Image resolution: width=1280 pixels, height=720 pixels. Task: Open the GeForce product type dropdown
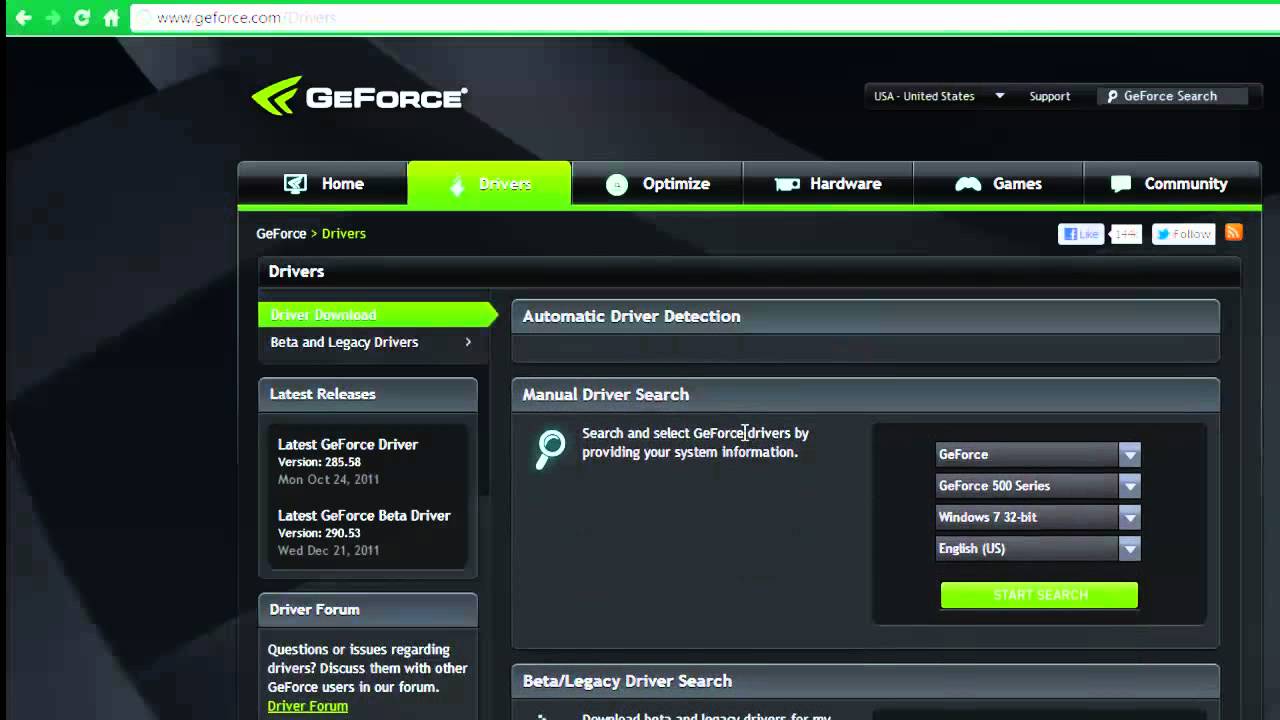[1038, 455]
